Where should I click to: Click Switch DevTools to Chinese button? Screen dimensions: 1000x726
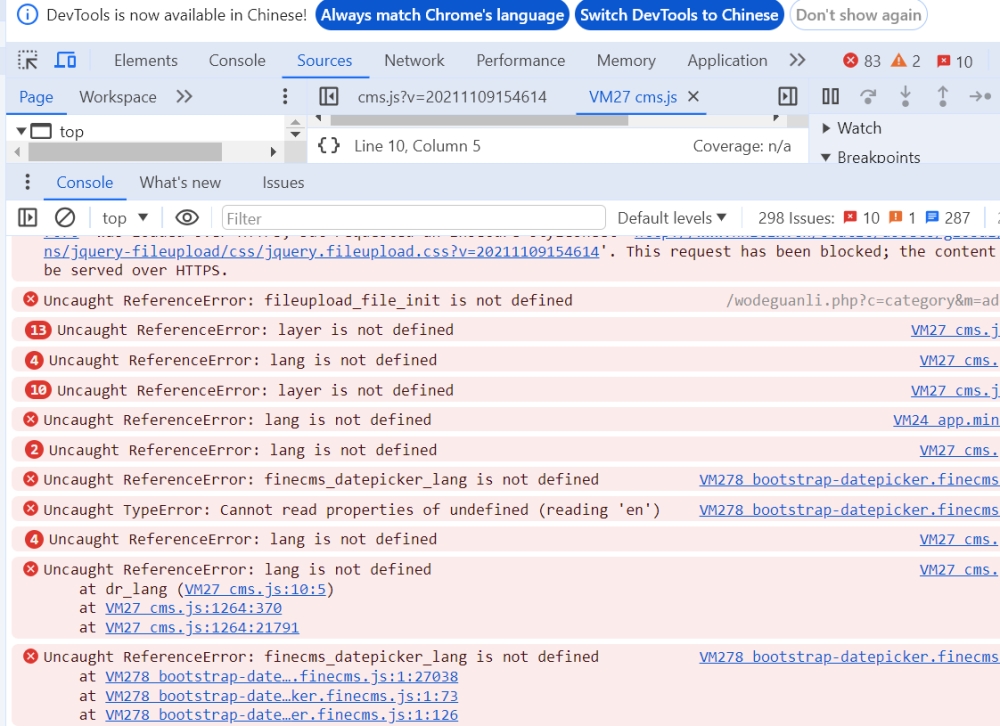tap(679, 15)
